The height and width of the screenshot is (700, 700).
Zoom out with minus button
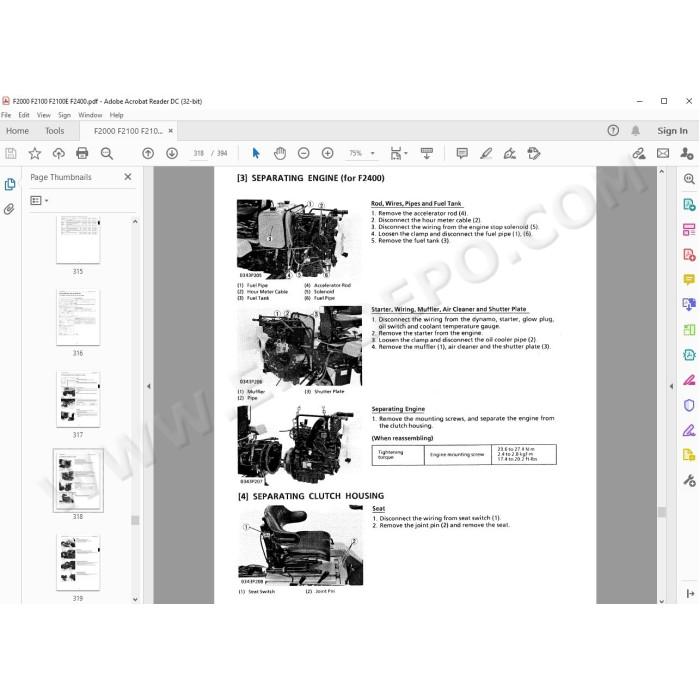tap(304, 154)
